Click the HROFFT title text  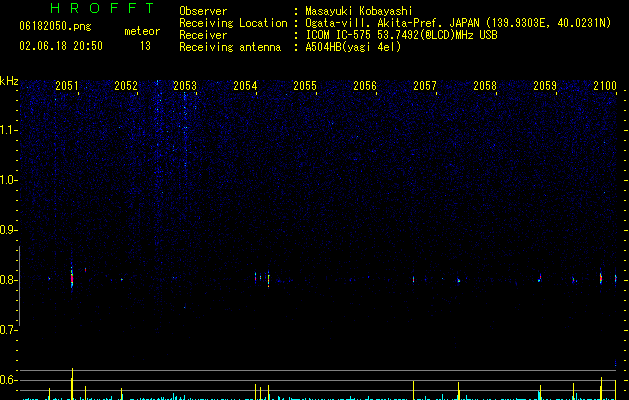[102, 8]
